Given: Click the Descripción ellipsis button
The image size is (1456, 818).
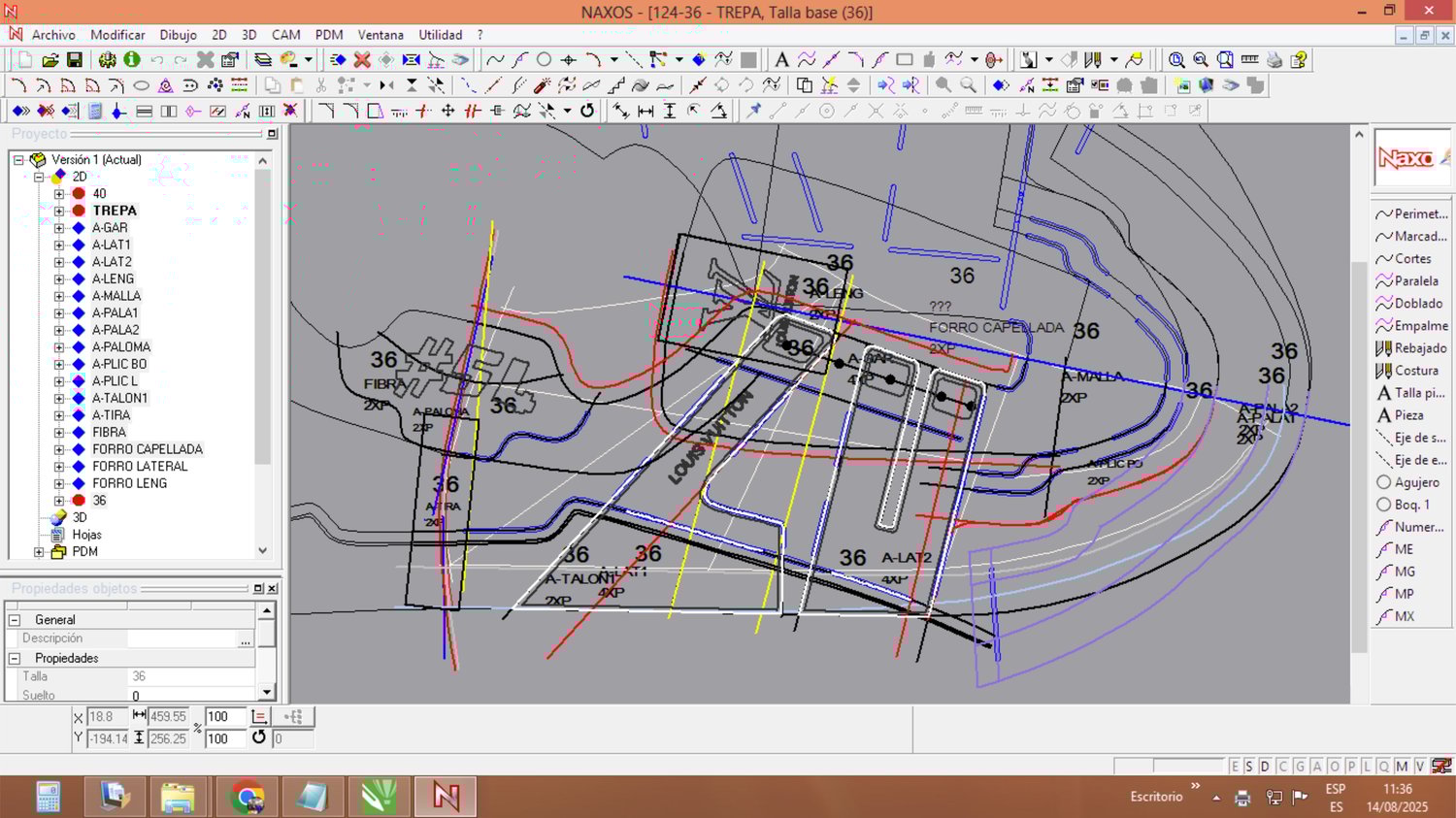Looking at the screenshot, I should pyautogui.click(x=246, y=639).
